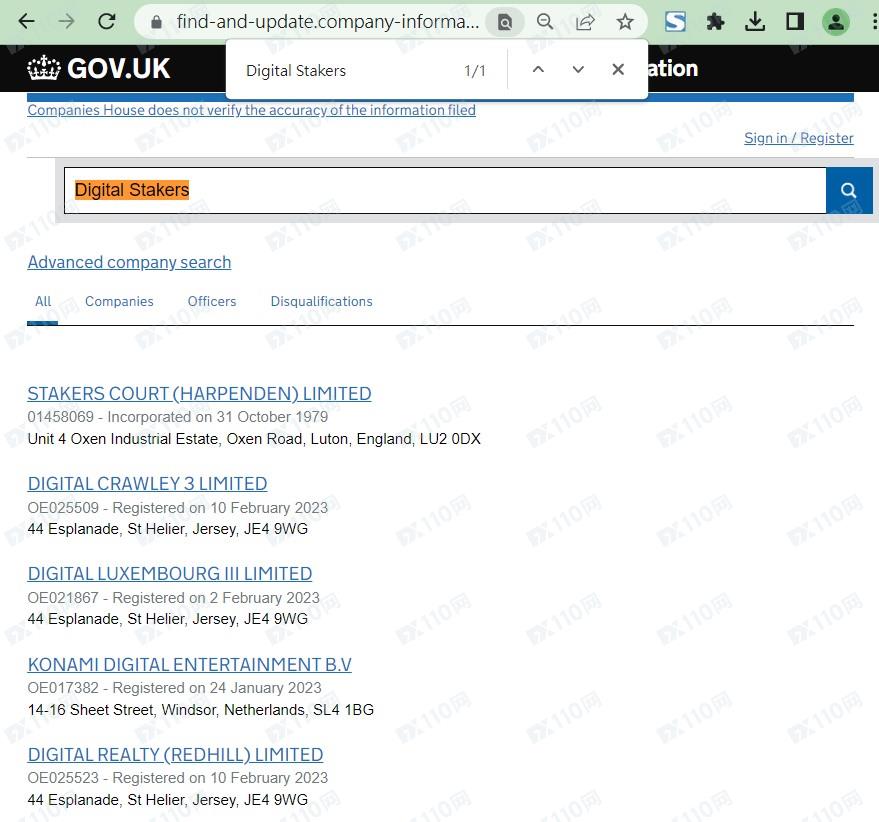The width and height of the screenshot is (879, 822).
Task: Click the zoom magnifier icon in address bar
Action: 545,22
